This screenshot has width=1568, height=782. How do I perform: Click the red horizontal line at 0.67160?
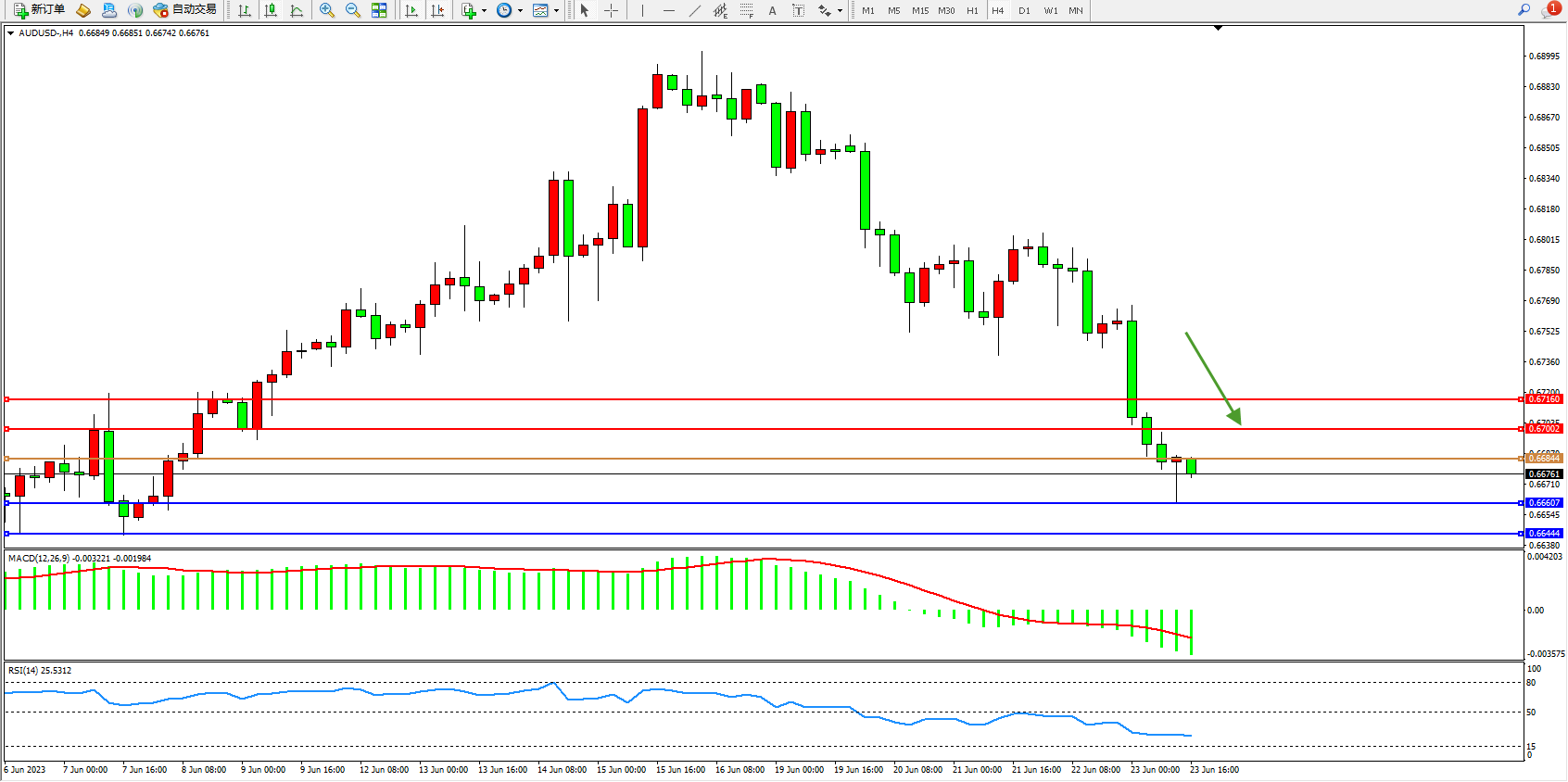click(741, 399)
